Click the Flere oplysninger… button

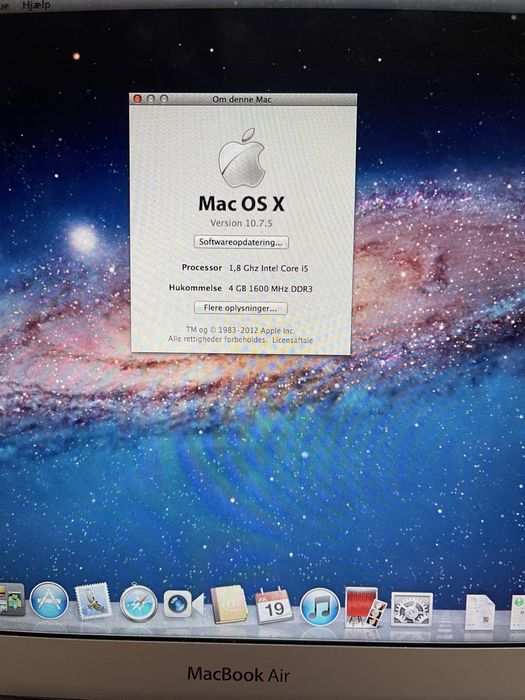coord(241,308)
